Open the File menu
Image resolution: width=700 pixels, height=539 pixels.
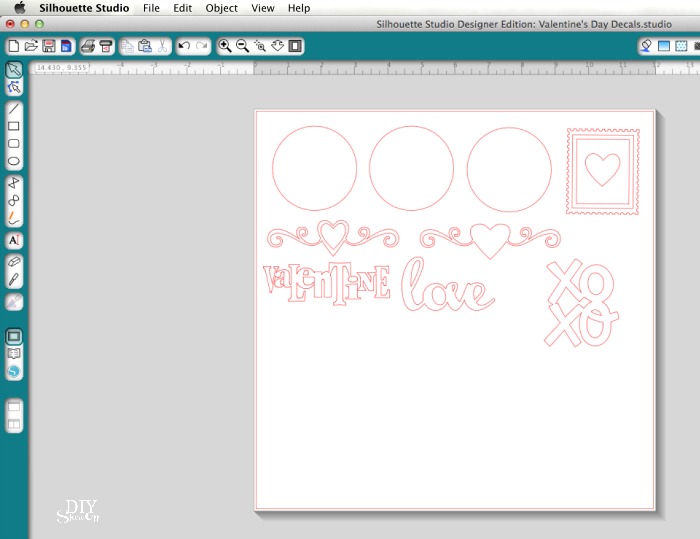pyautogui.click(x=151, y=8)
